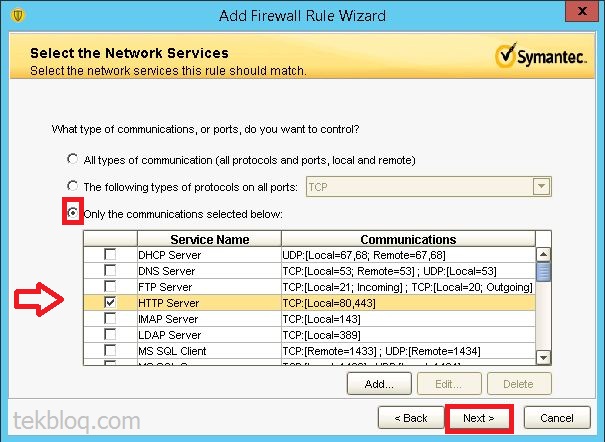Viewport: 605px width, 442px height.
Task: Click the Service Name column header
Action: [210, 239]
